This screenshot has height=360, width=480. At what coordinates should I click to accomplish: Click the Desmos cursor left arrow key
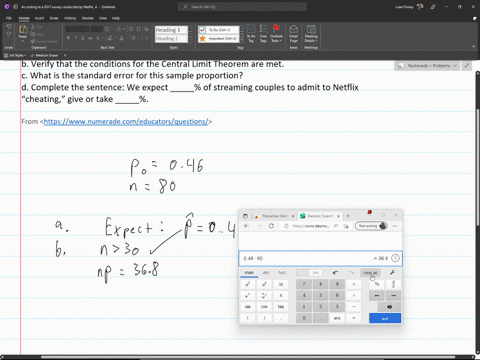coord(377,295)
